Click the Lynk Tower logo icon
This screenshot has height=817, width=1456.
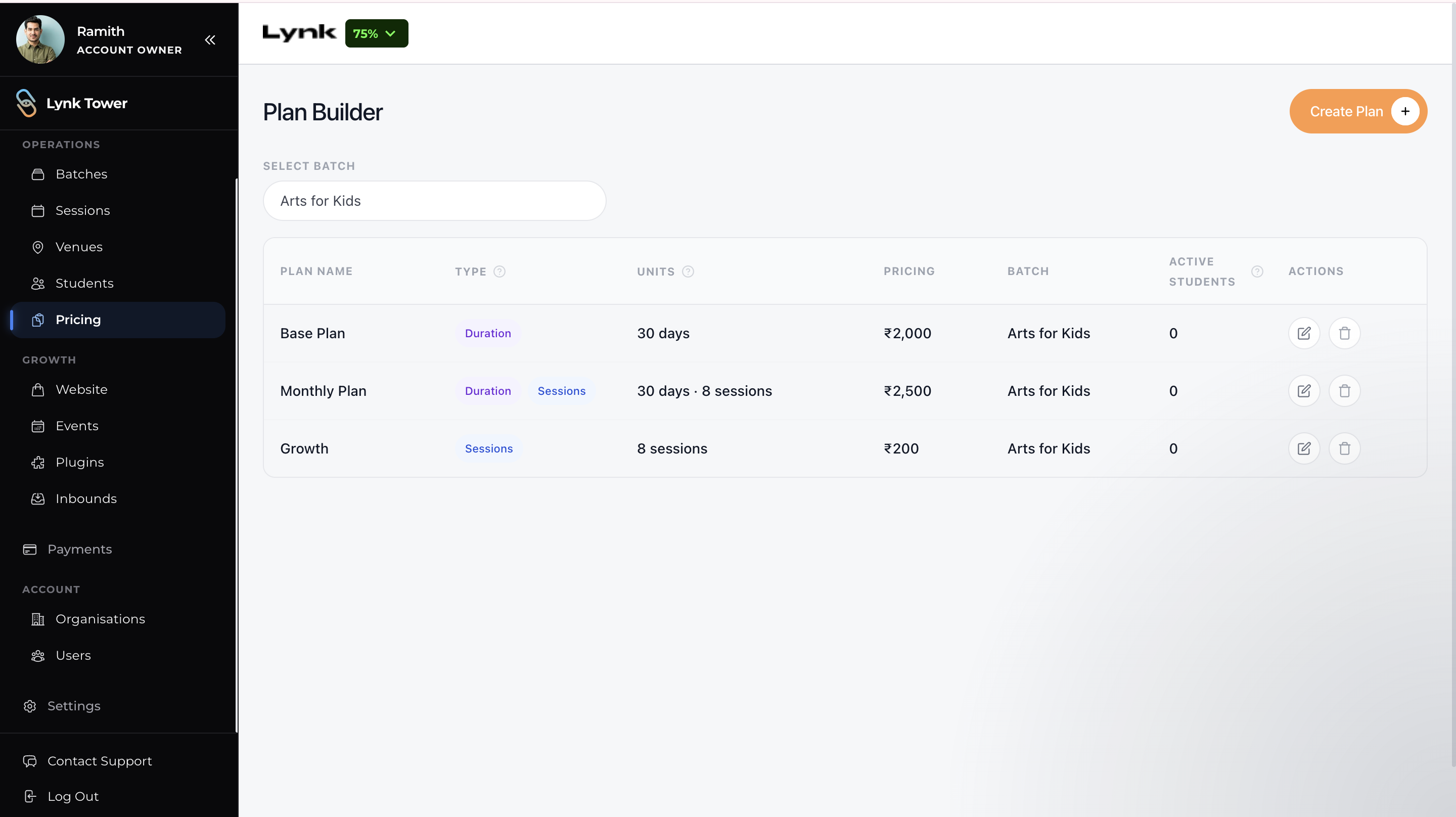(26, 103)
